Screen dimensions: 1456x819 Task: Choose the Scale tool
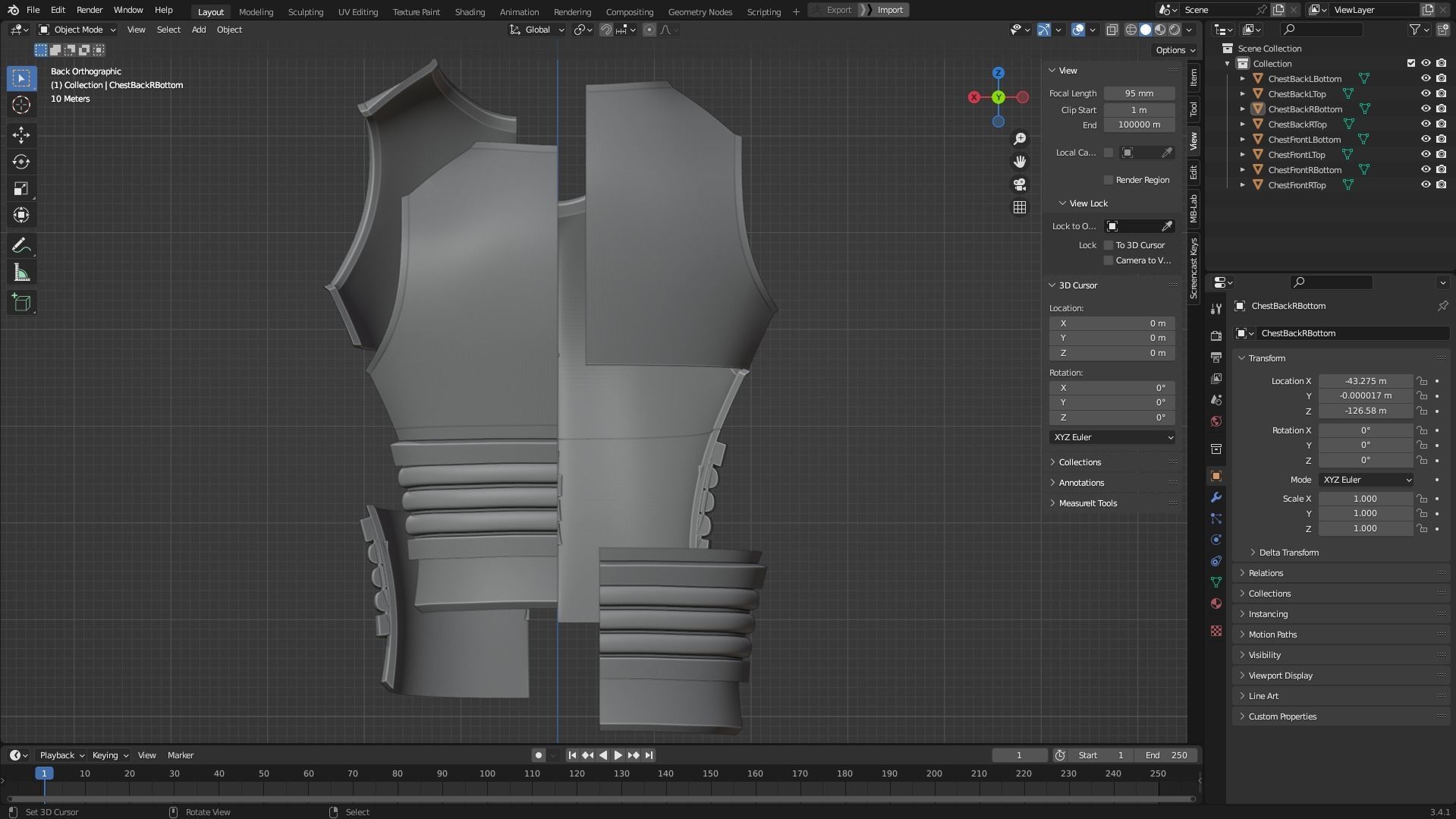(x=21, y=188)
